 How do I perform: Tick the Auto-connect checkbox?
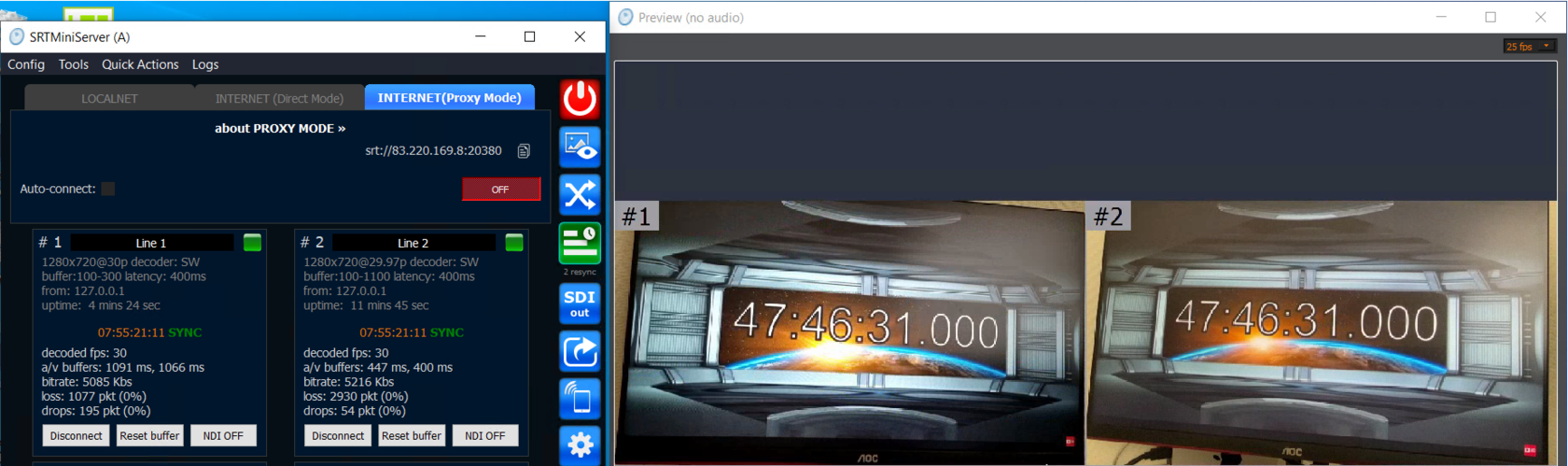(x=108, y=189)
